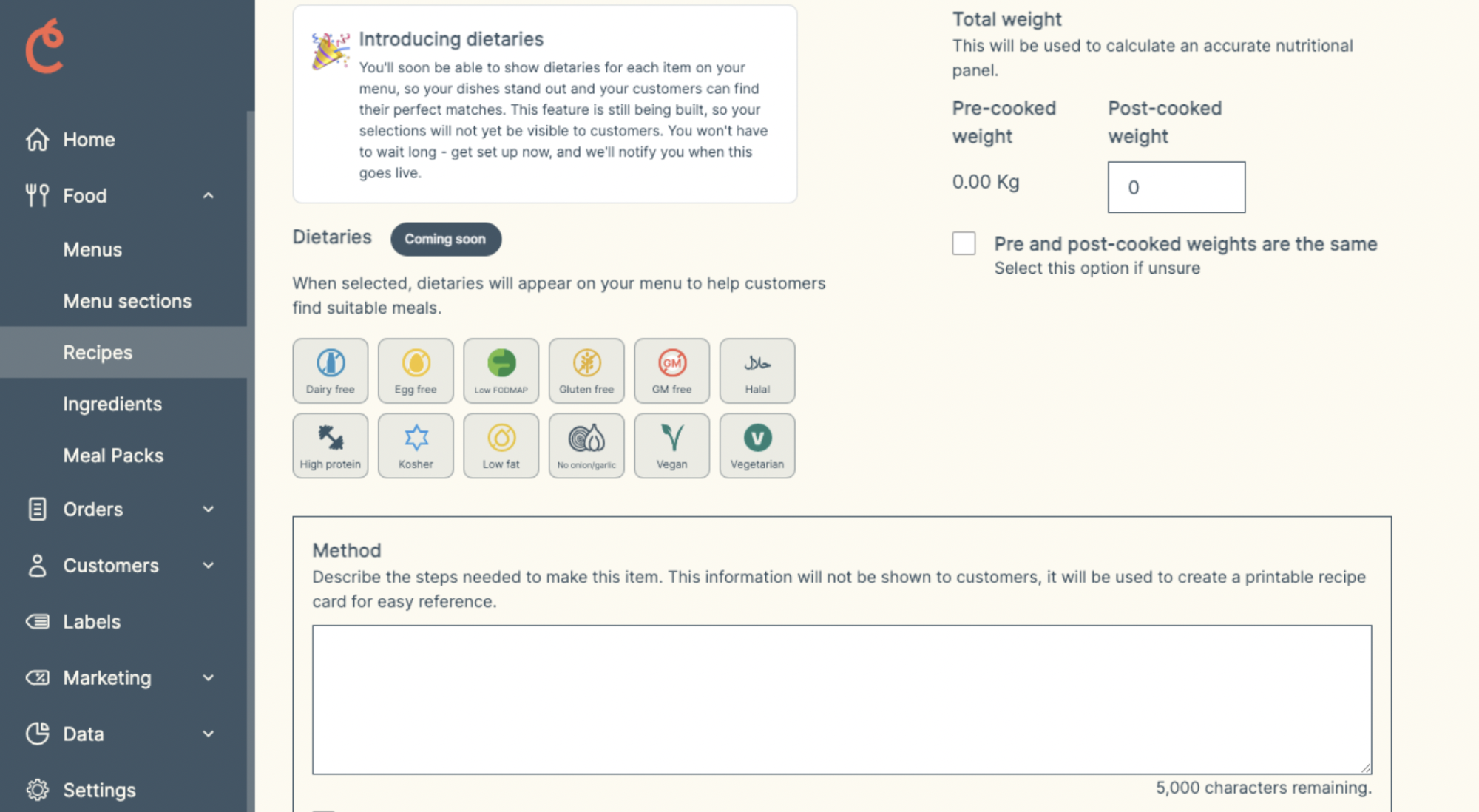
Task: Select the Gluten free dietary icon
Action: point(585,370)
